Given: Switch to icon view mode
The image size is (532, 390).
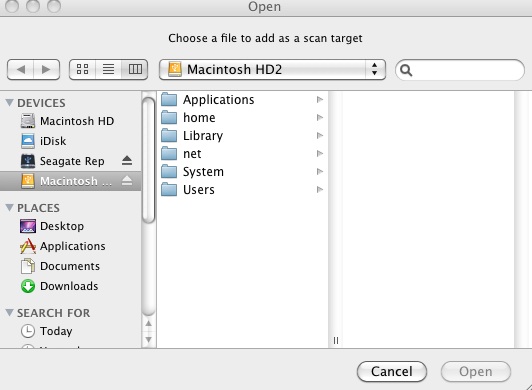Looking at the screenshot, I should 82,70.
